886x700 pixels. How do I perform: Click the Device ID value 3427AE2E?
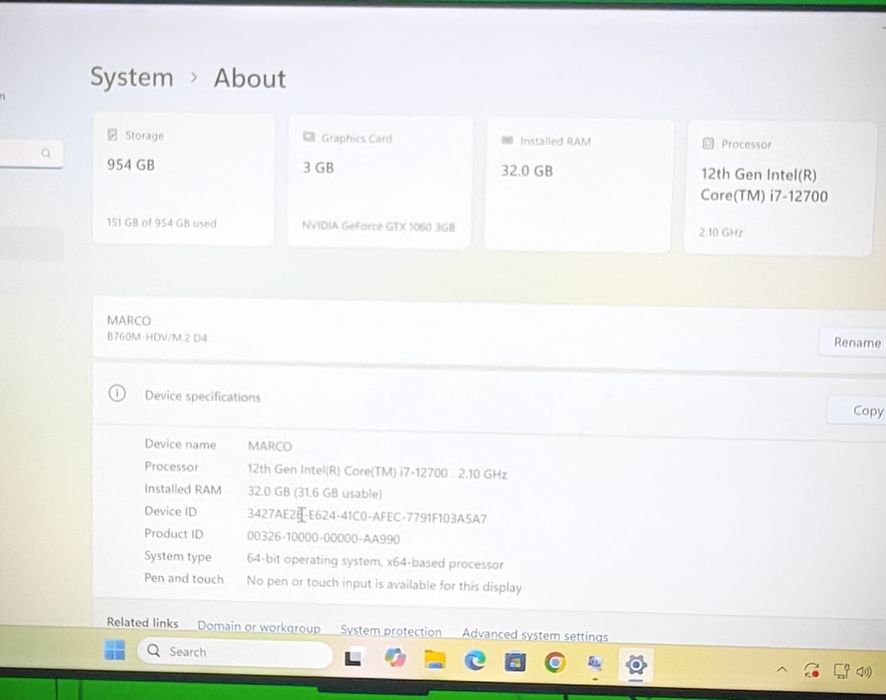(367, 516)
